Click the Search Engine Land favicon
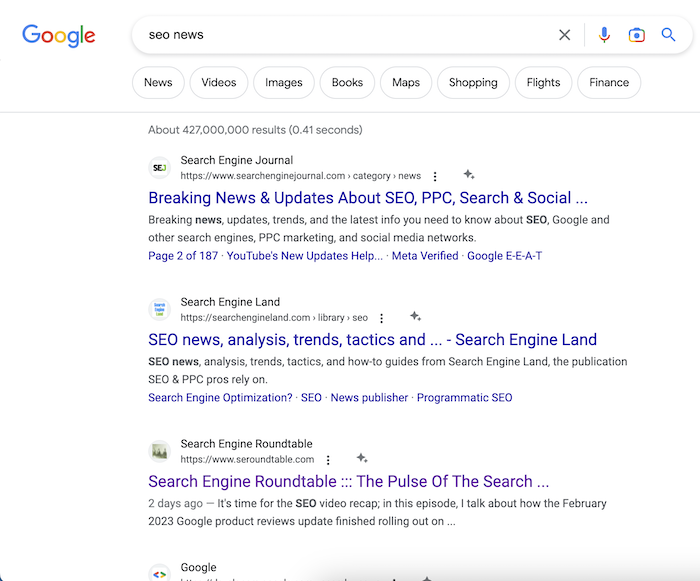 (159, 309)
